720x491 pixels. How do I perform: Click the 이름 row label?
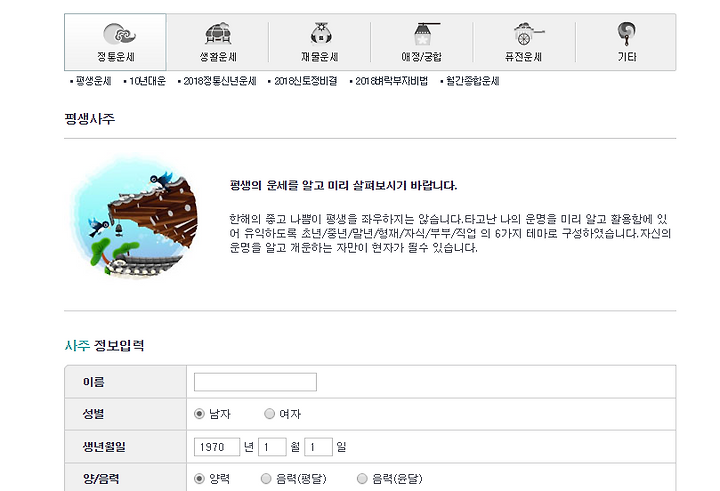tap(94, 382)
